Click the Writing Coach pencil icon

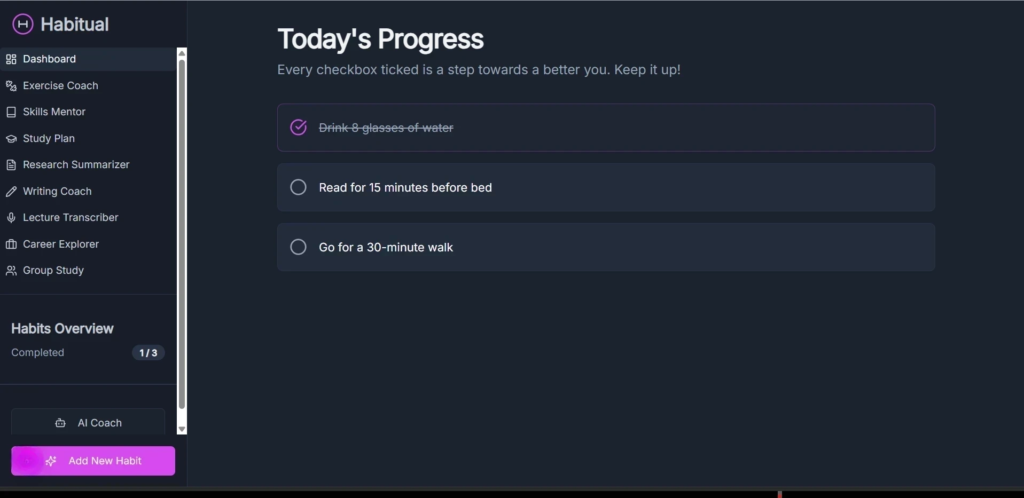[11, 191]
